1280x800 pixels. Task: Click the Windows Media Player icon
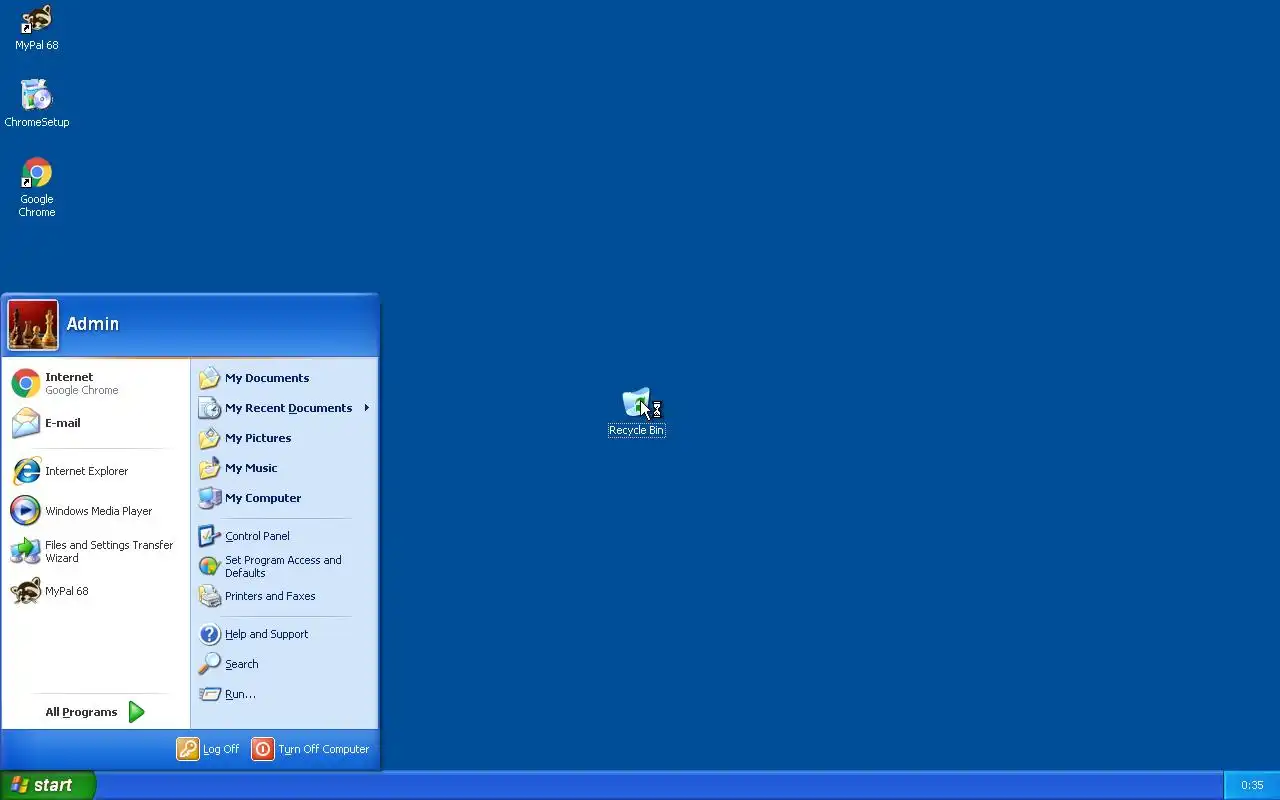tap(26, 511)
